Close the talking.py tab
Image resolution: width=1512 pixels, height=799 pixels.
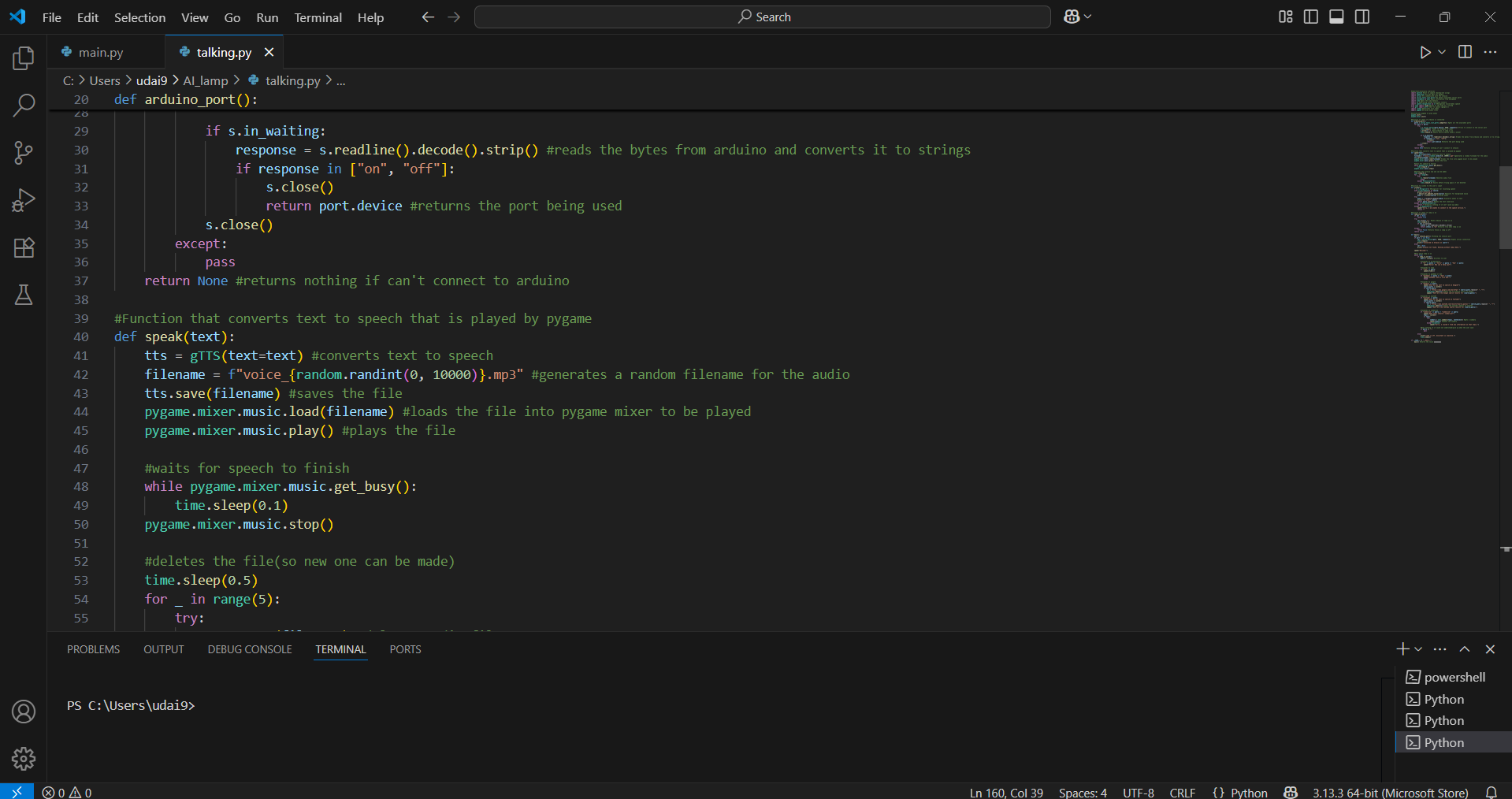269,52
